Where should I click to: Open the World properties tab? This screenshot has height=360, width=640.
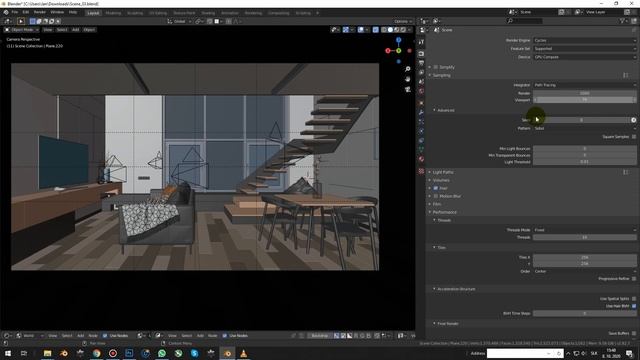pyautogui.click(x=421, y=91)
